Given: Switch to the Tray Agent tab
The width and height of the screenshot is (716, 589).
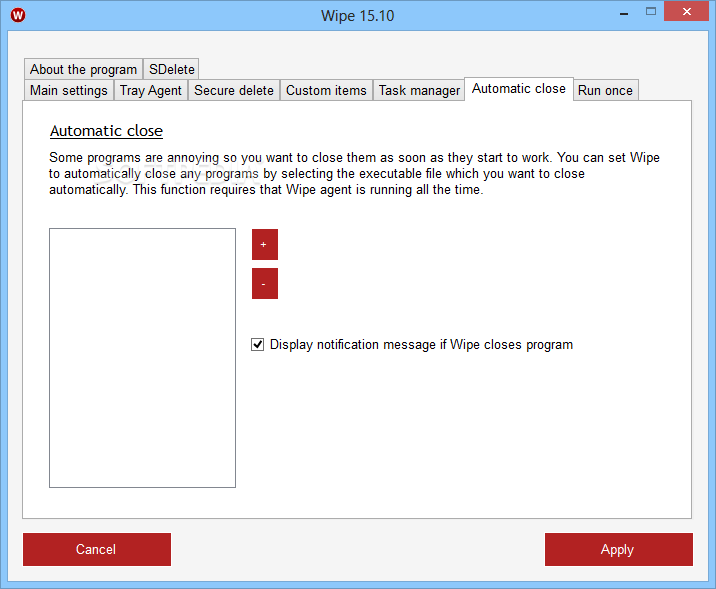Looking at the screenshot, I should (x=151, y=90).
